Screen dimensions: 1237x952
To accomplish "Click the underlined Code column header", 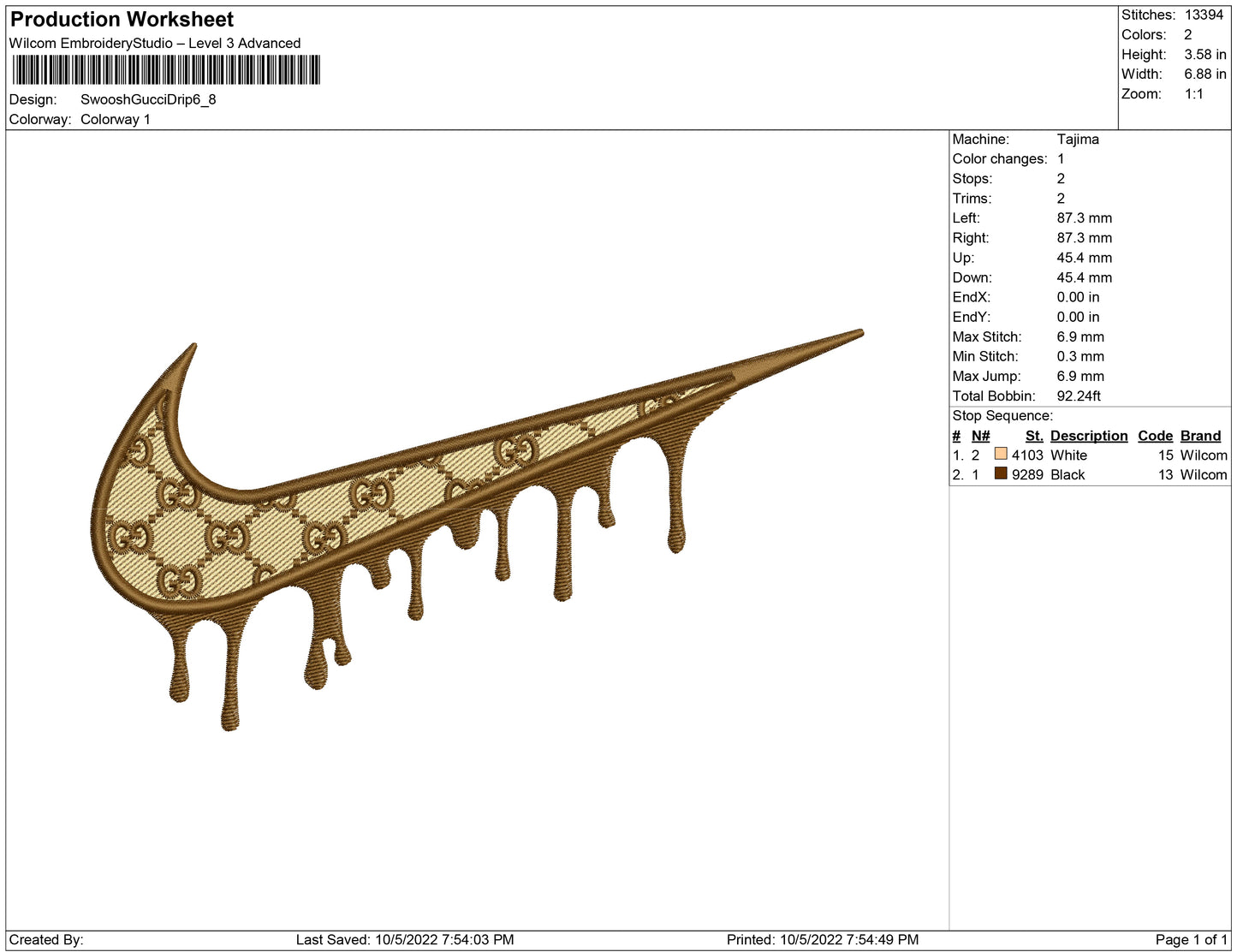I will tap(1155, 436).
